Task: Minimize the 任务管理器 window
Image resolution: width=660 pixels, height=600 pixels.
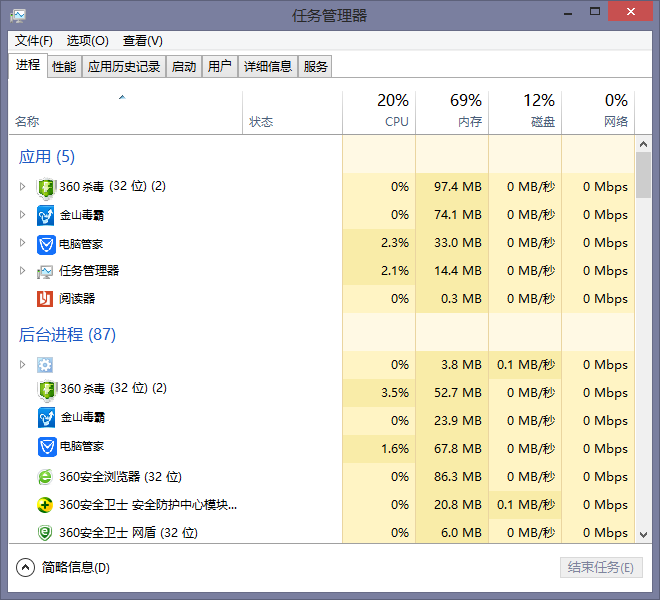Action: [568, 12]
